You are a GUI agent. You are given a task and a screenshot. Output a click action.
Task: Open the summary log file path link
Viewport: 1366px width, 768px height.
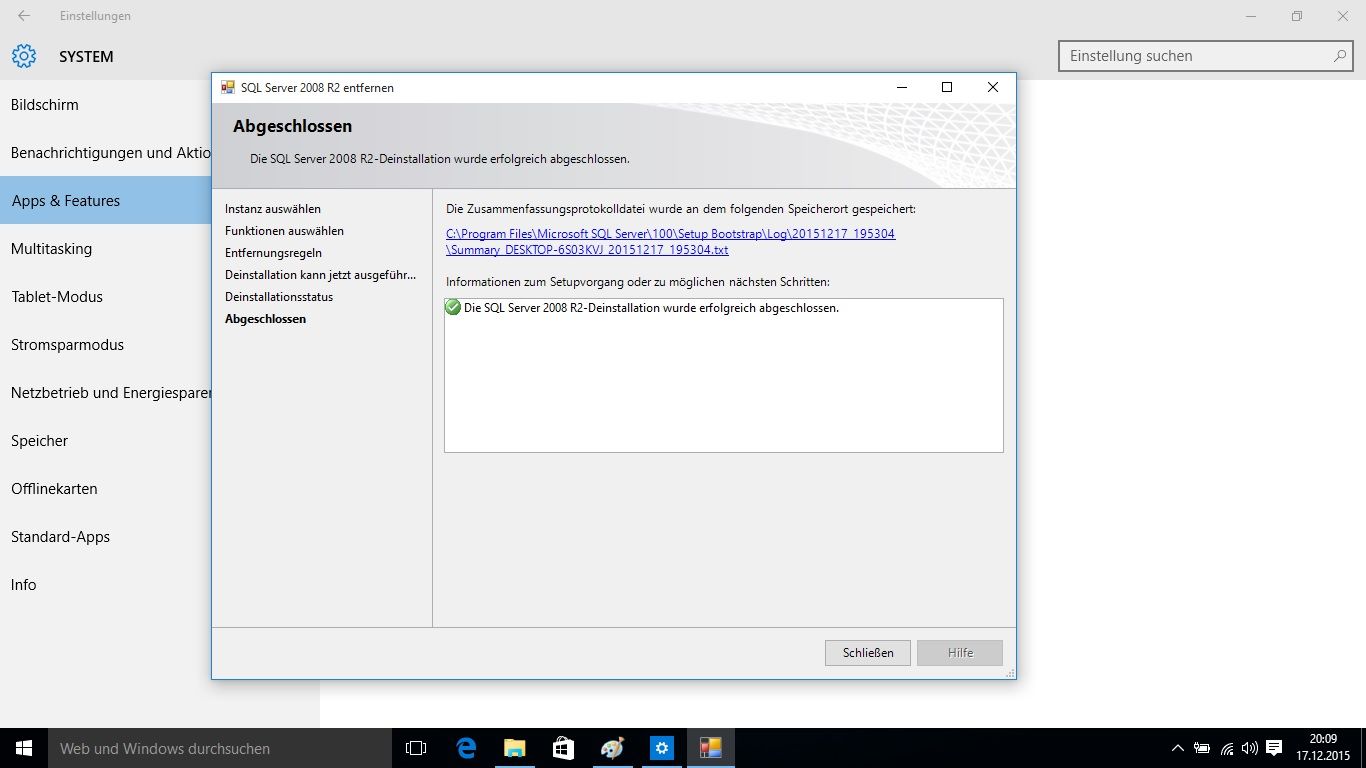[x=670, y=242]
